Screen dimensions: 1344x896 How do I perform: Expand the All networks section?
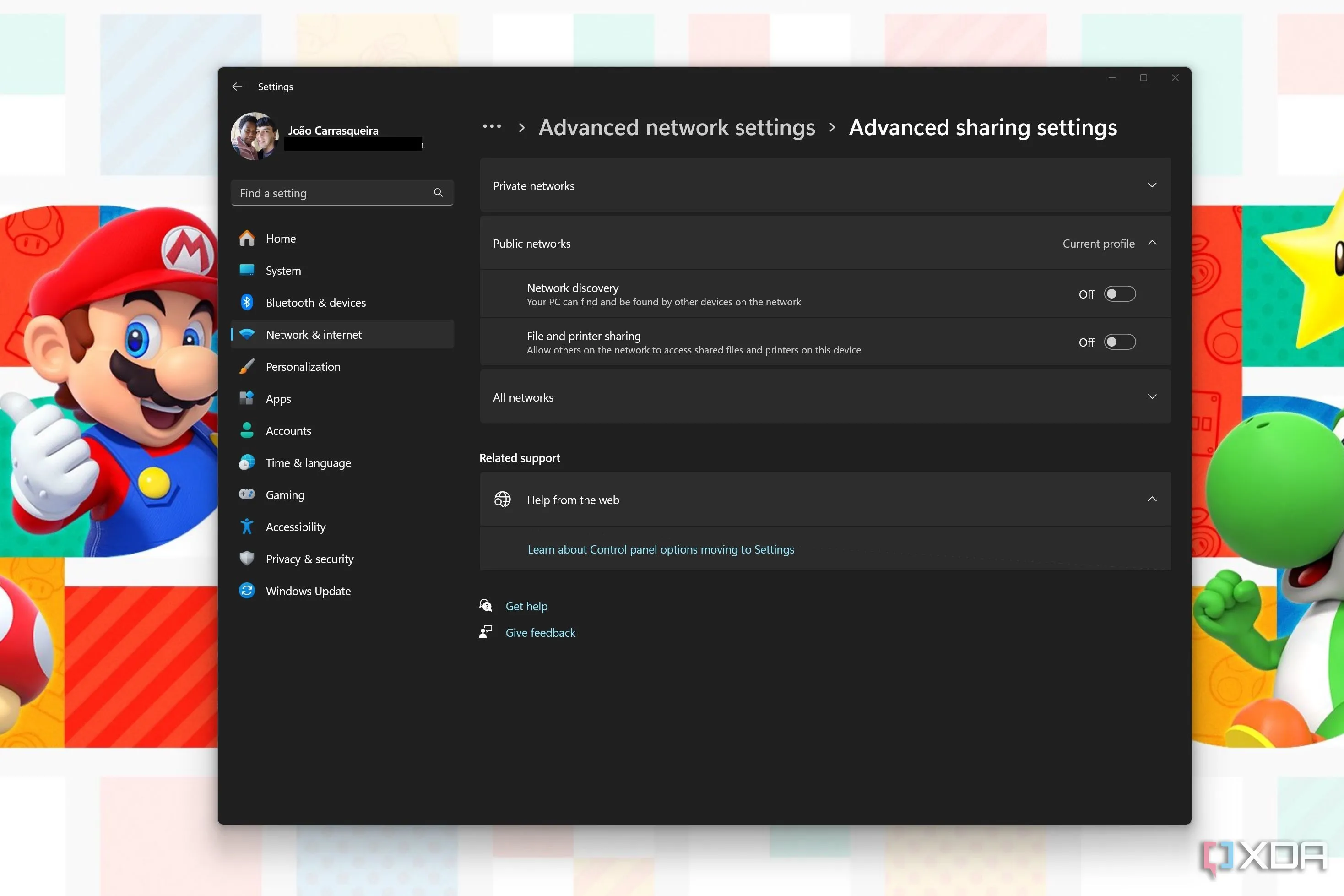click(1152, 396)
